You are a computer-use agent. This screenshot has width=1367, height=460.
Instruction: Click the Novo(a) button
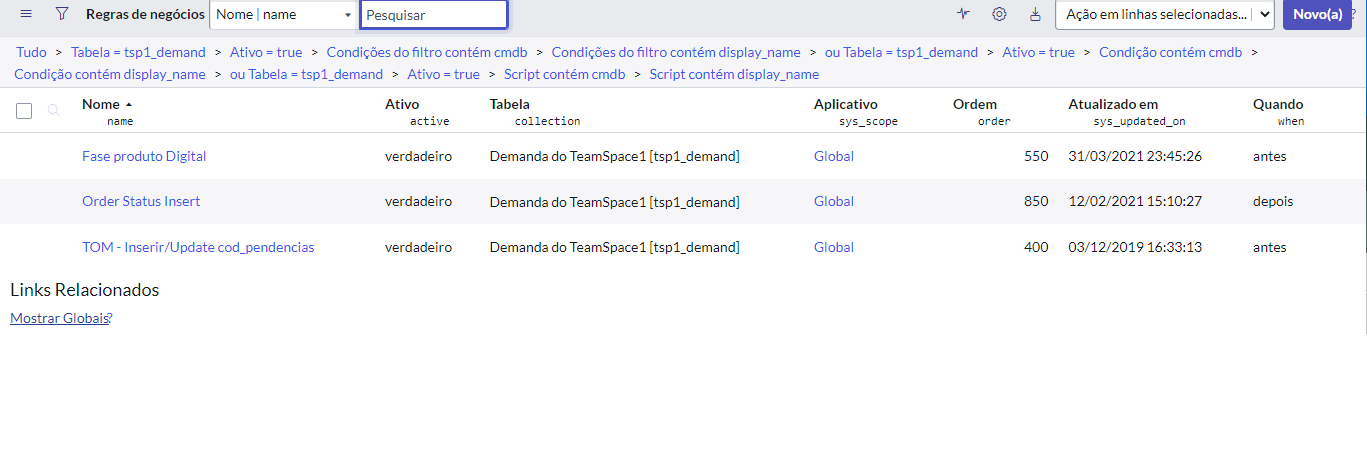click(x=1317, y=15)
